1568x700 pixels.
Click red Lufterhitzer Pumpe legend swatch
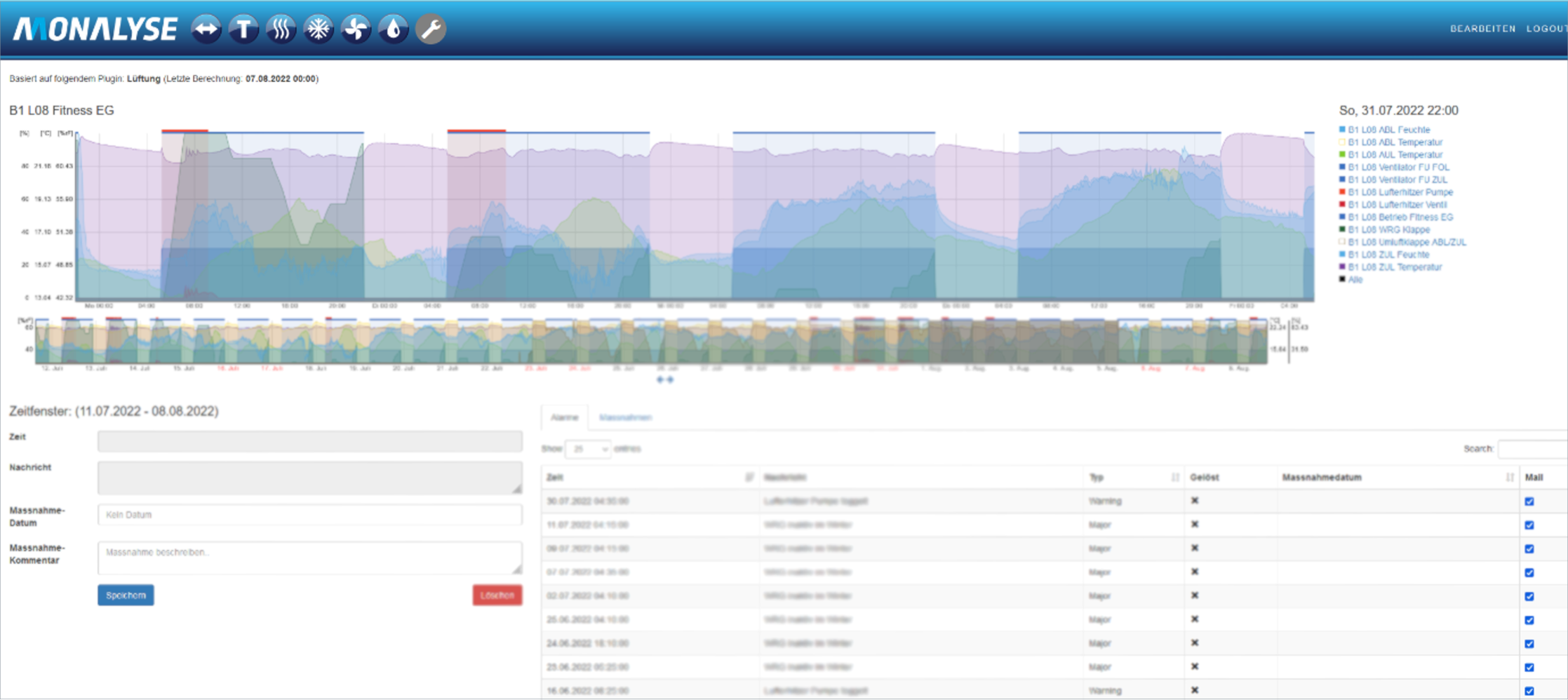1343,192
